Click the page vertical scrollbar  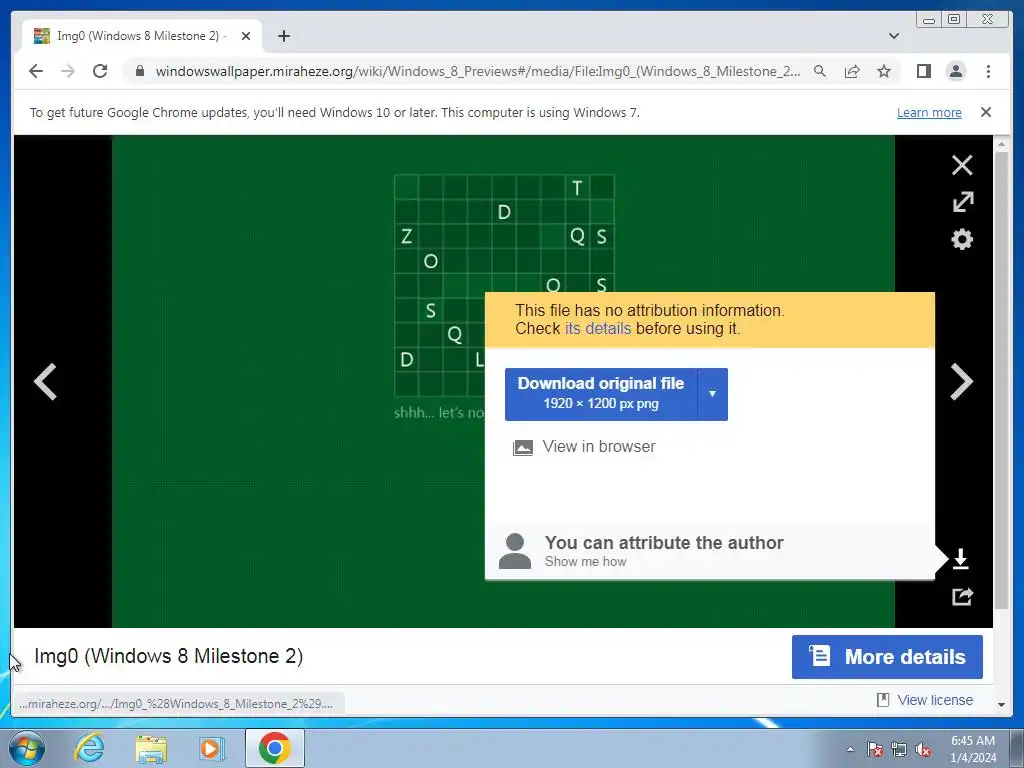tap(1000, 379)
